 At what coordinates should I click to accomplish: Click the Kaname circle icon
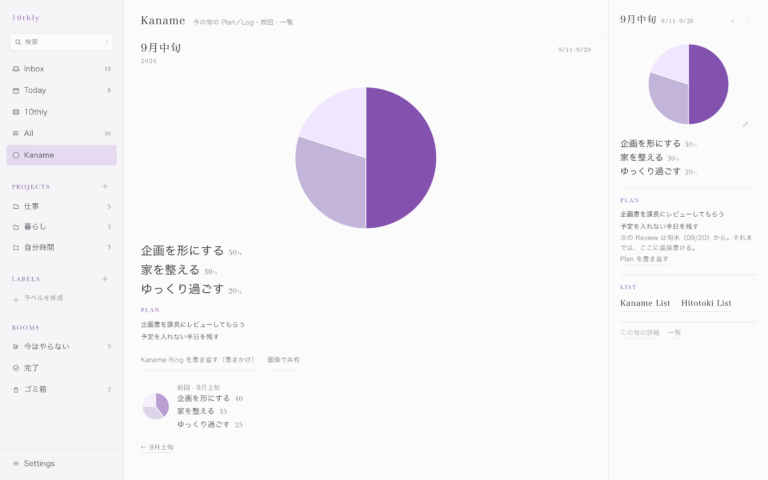tap(16, 155)
